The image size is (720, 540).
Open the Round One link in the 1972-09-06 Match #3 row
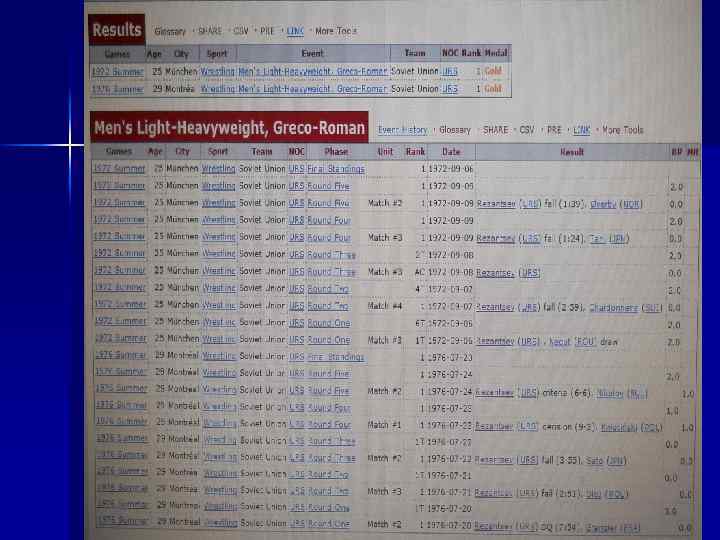[329, 340]
